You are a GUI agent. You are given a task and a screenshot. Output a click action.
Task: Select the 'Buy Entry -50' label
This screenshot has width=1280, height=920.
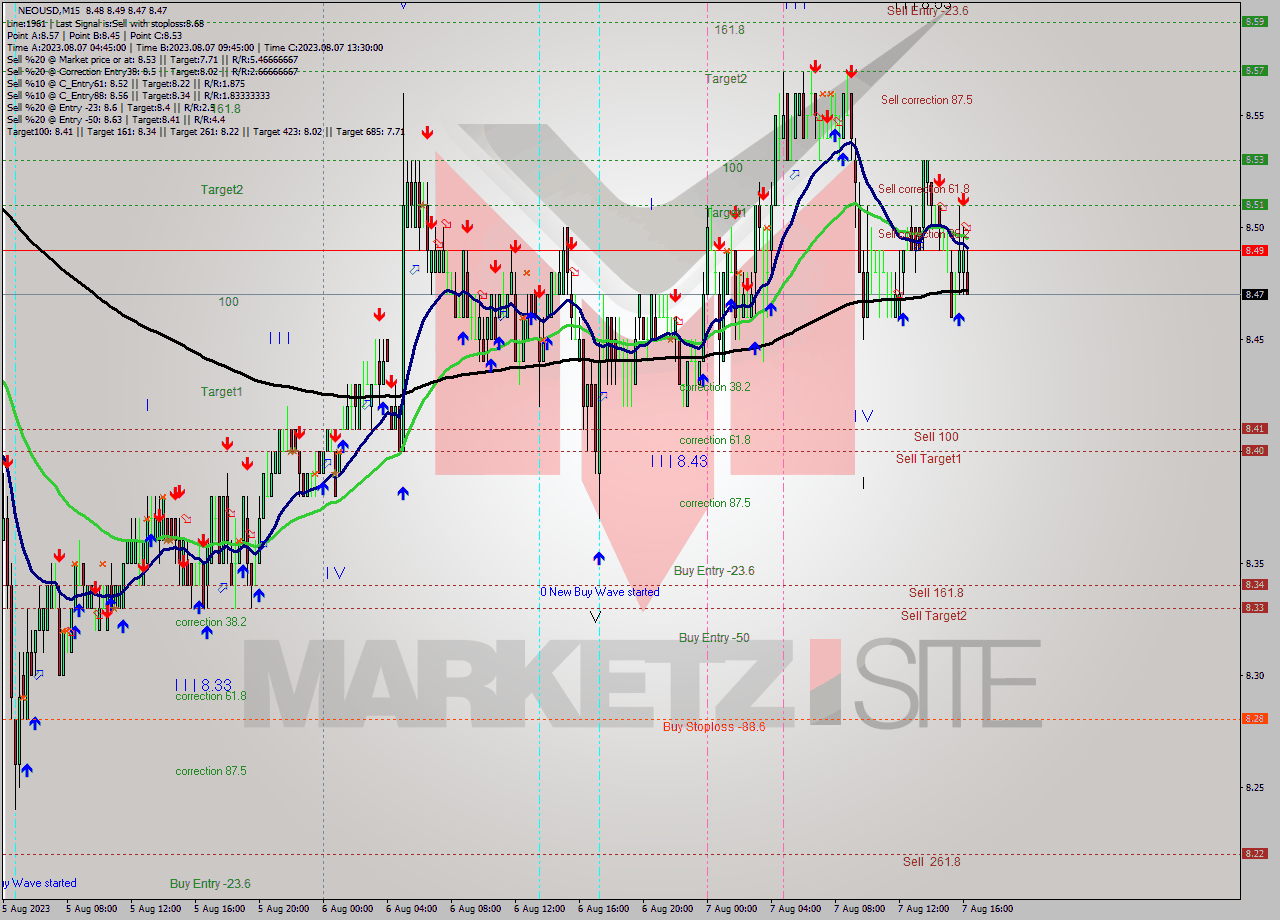(714, 638)
